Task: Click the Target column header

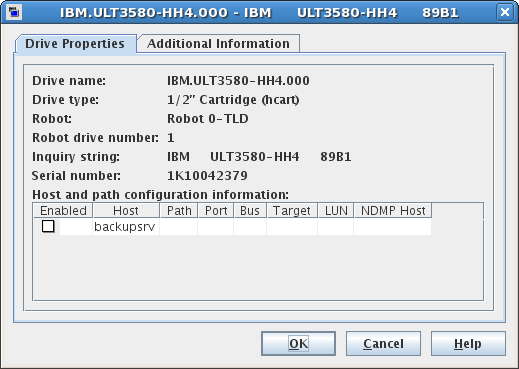Action: click(x=292, y=211)
